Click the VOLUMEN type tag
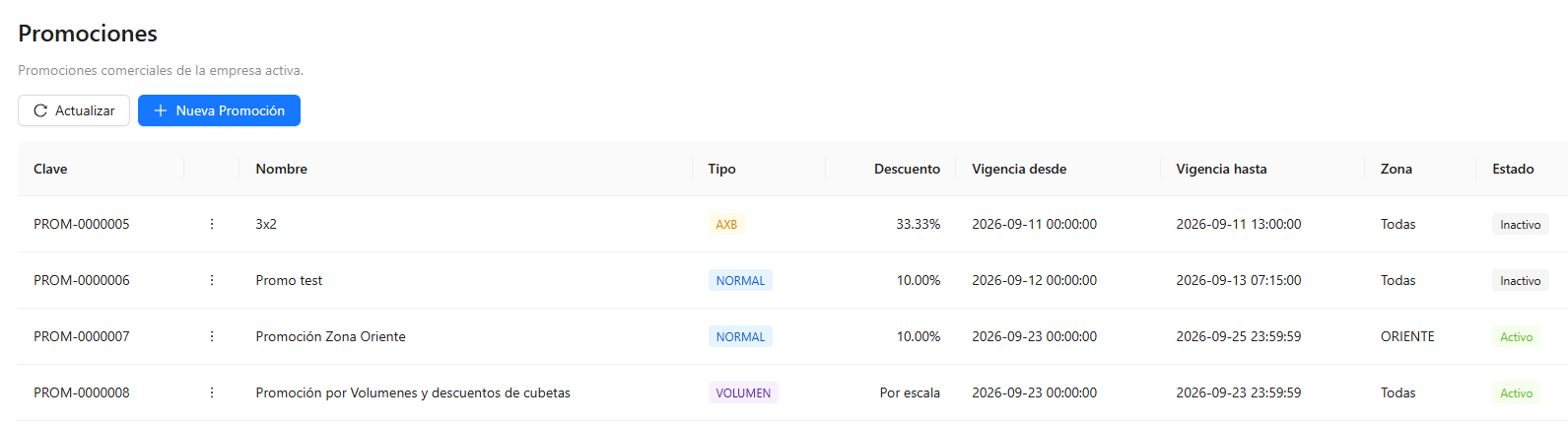This screenshot has height=427, width=1568. [x=743, y=392]
